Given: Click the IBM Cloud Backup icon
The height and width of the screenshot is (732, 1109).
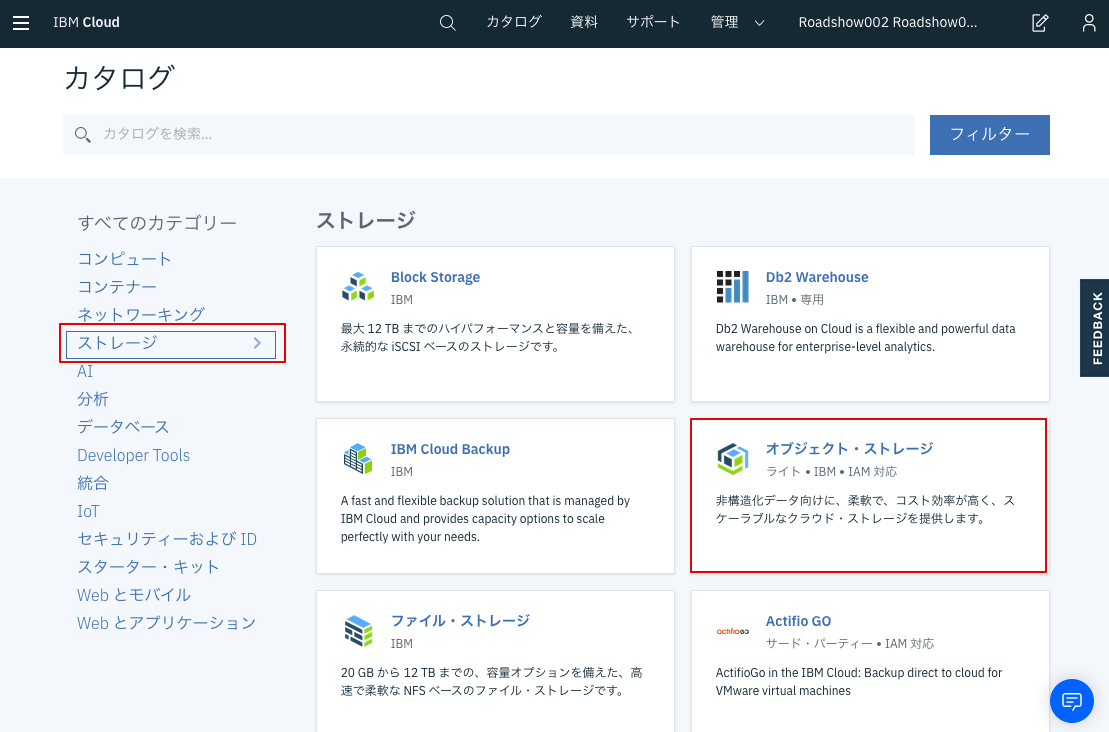Looking at the screenshot, I should point(358,458).
